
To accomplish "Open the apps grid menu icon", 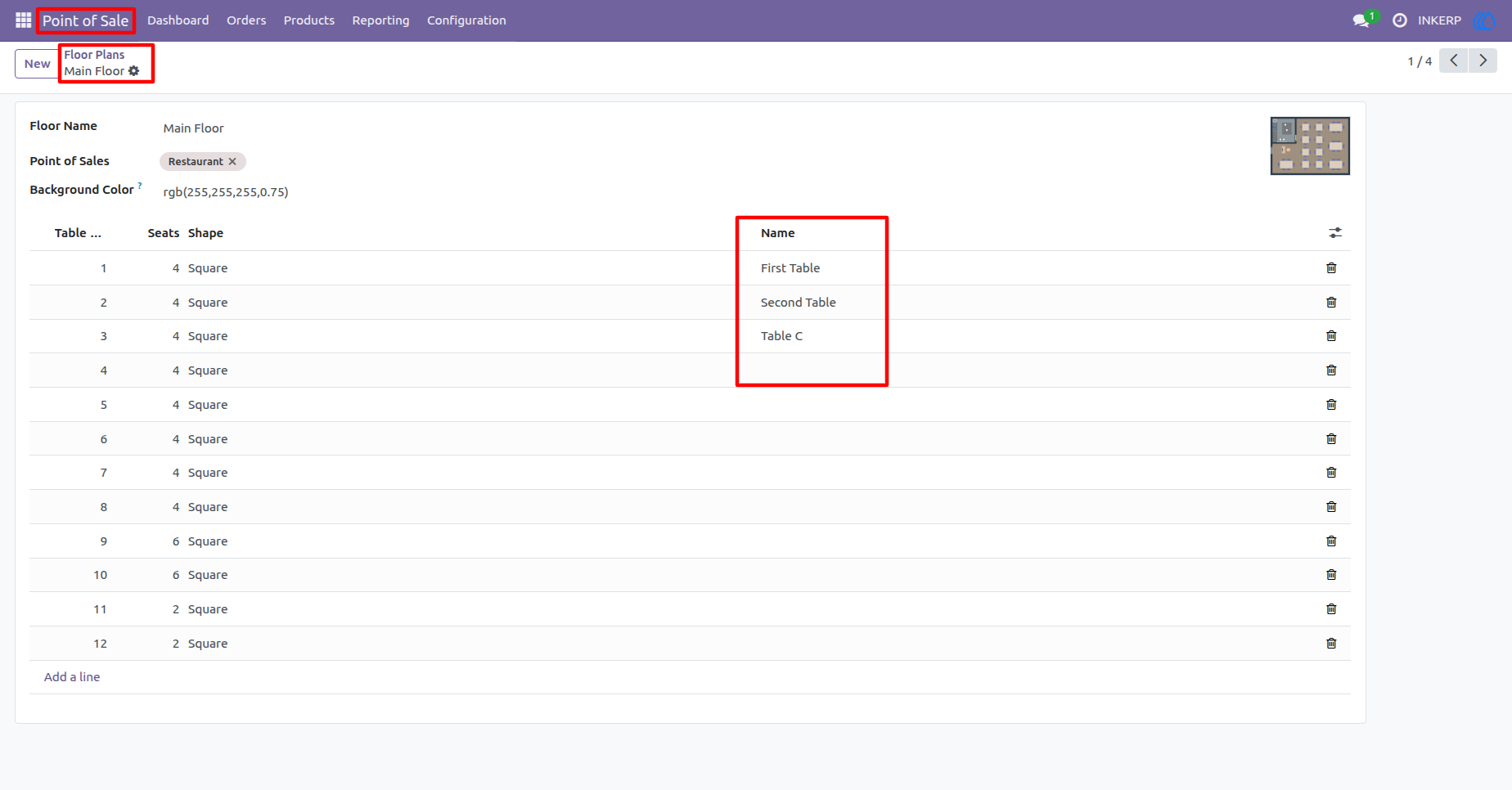I will point(23,20).
